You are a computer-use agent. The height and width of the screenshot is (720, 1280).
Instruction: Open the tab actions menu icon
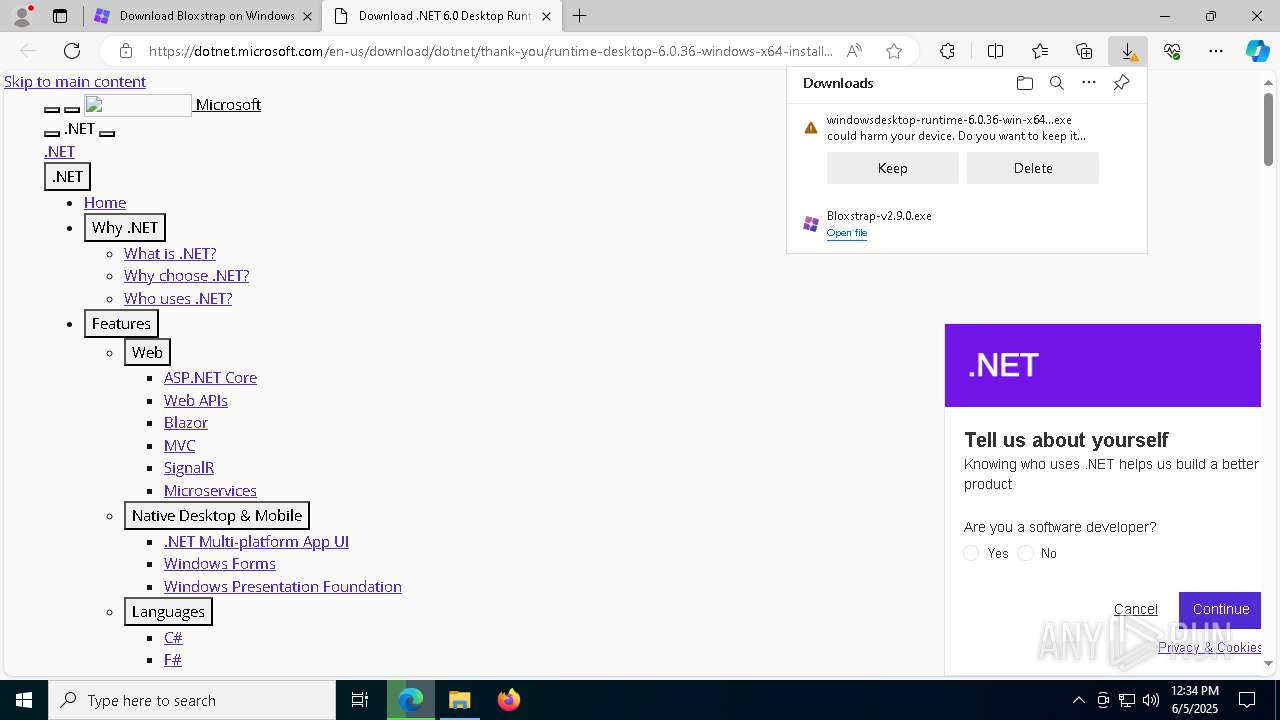pos(60,16)
